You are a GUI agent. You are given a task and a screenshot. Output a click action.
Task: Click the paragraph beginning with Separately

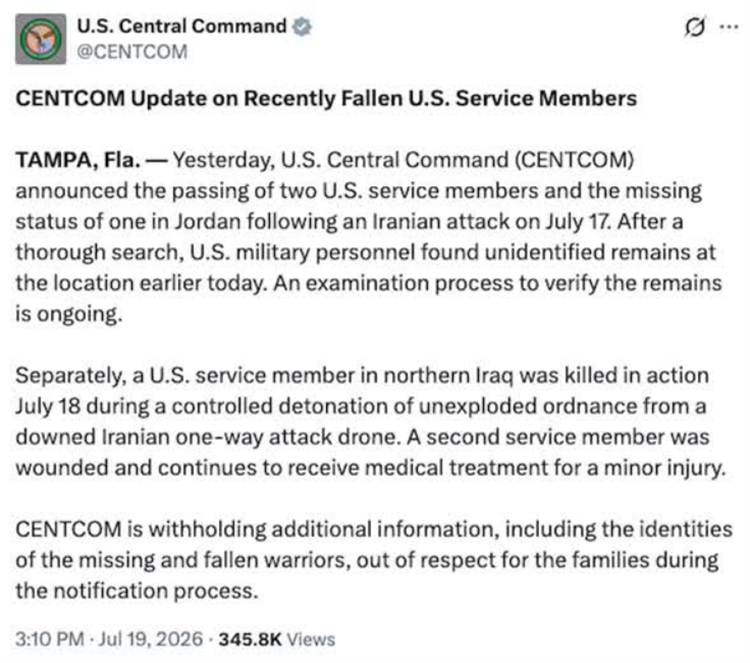(x=371, y=421)
